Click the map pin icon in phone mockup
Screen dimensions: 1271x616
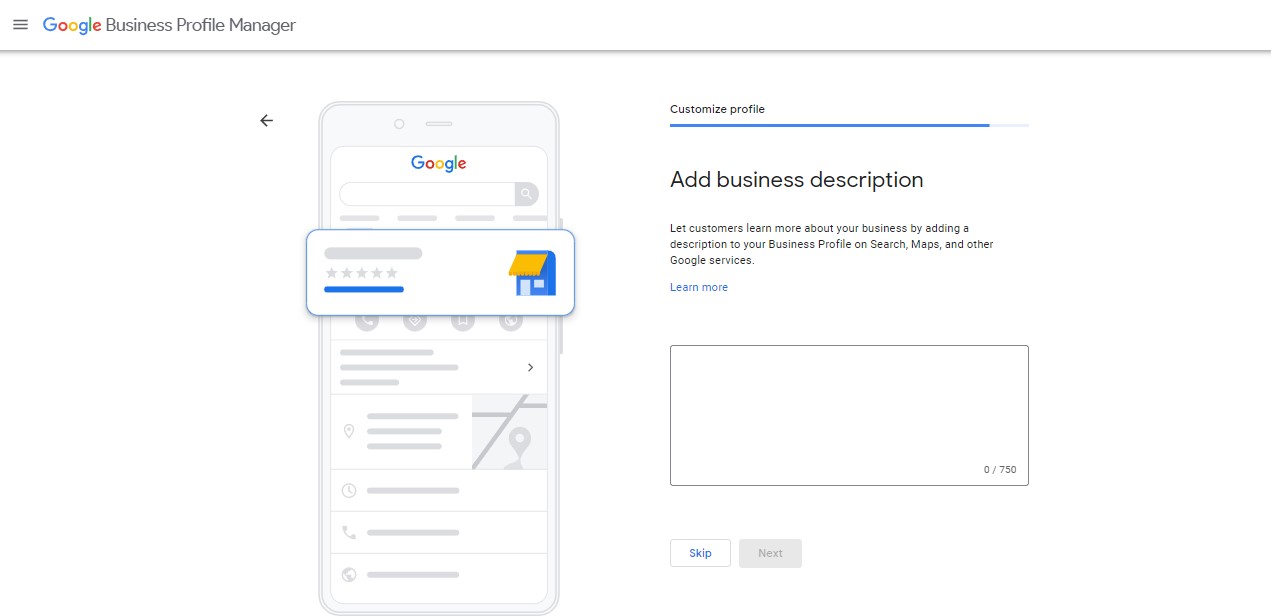349,431
